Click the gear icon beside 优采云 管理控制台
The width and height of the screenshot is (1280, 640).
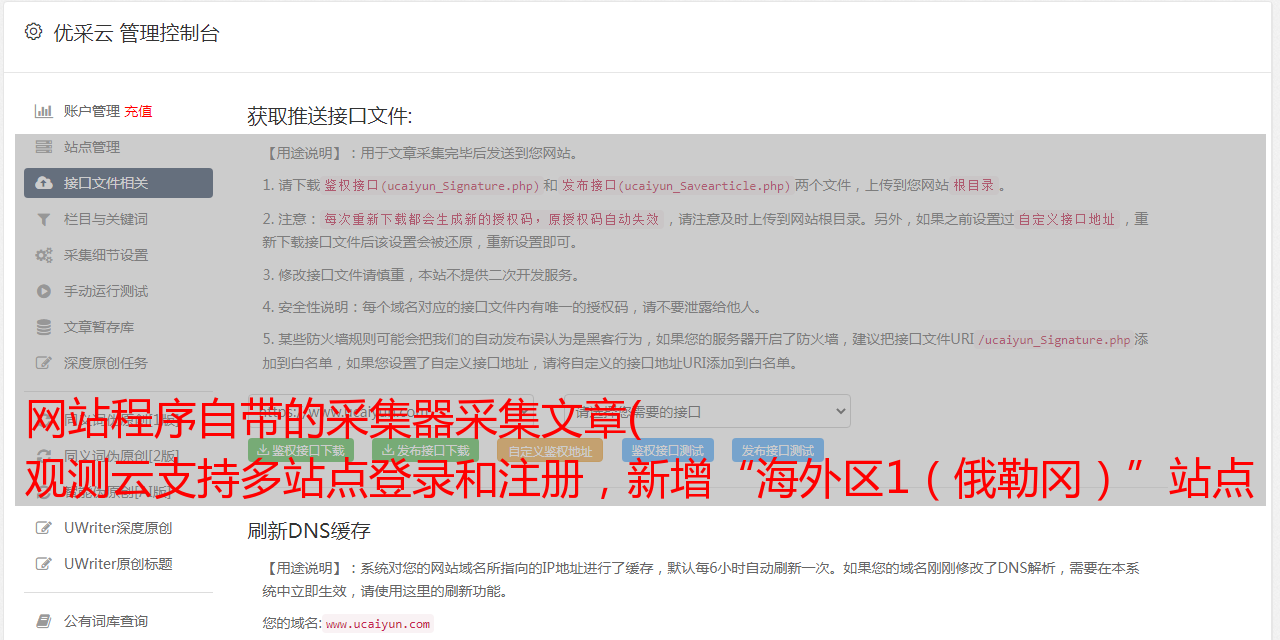33,32
